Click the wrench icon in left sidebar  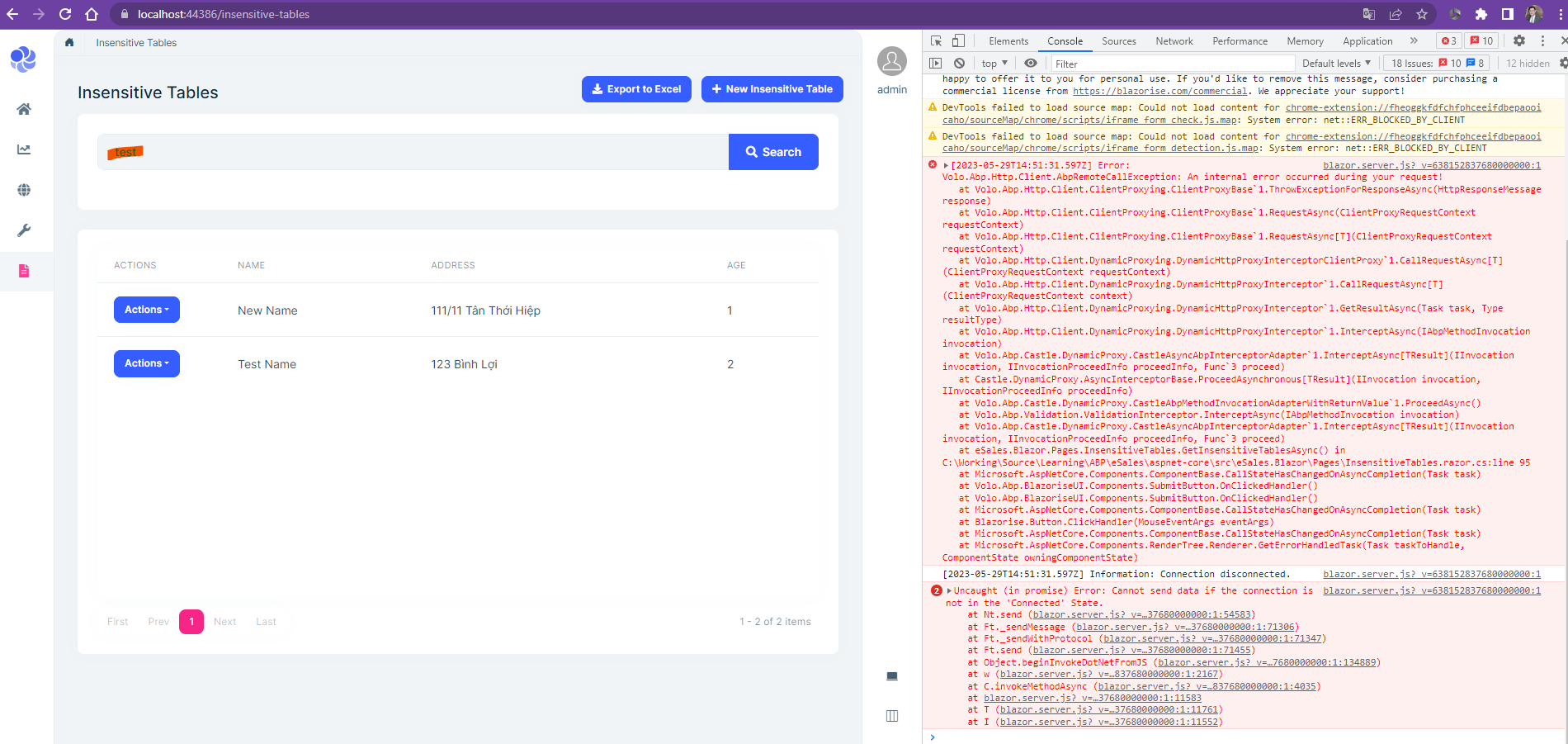[24, 230]
